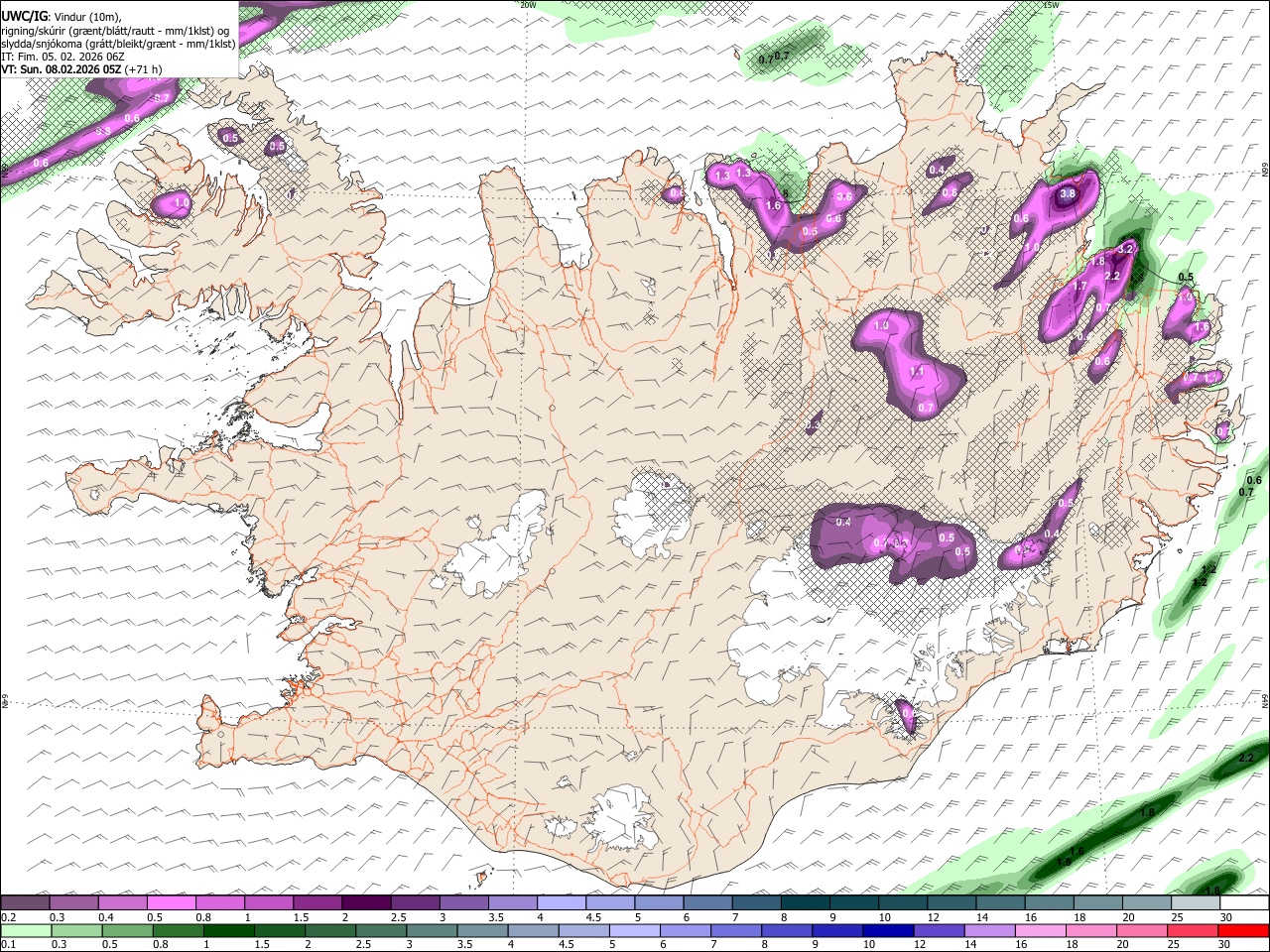This screenshot has width=1270, height=952.
Task: Select the darkest green 1–1.5 rain legend swatch
Action: 229,930
